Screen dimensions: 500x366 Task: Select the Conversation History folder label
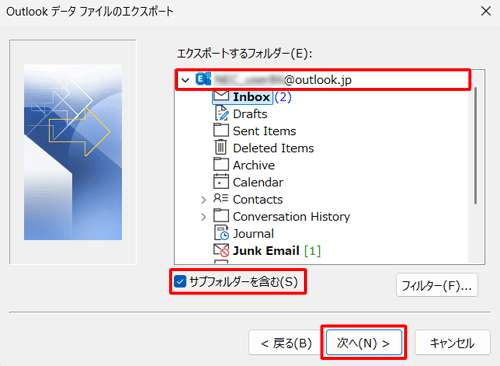click(x=291, y=217)
